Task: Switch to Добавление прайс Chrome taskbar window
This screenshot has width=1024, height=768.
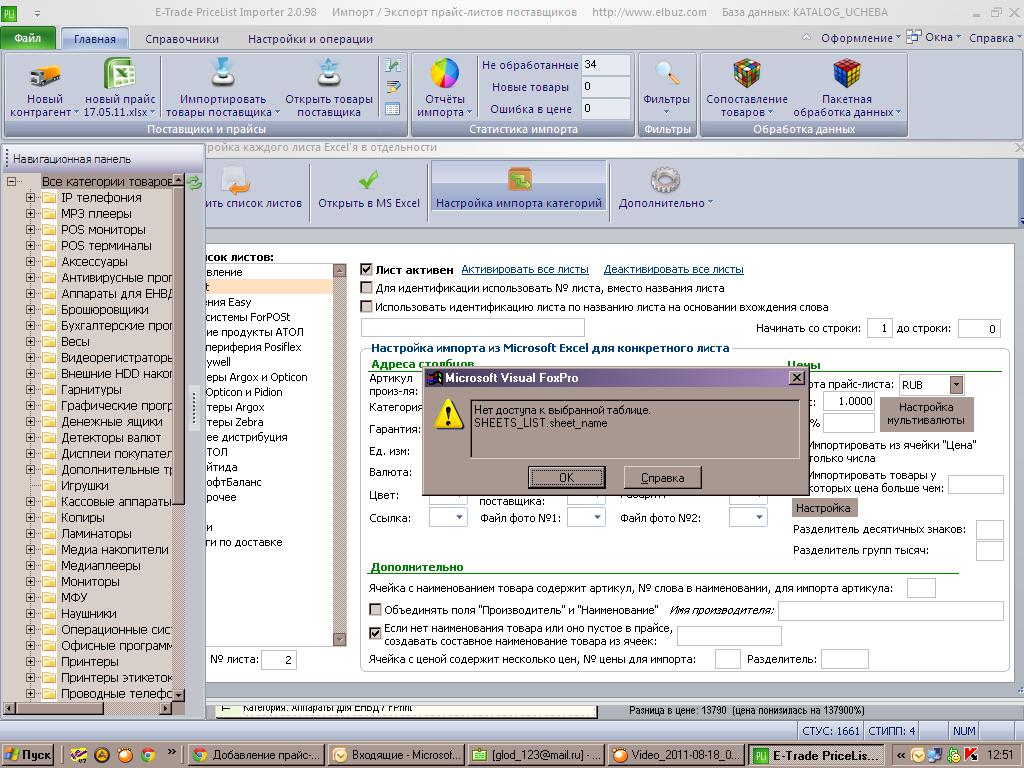Action: [256, 755]
